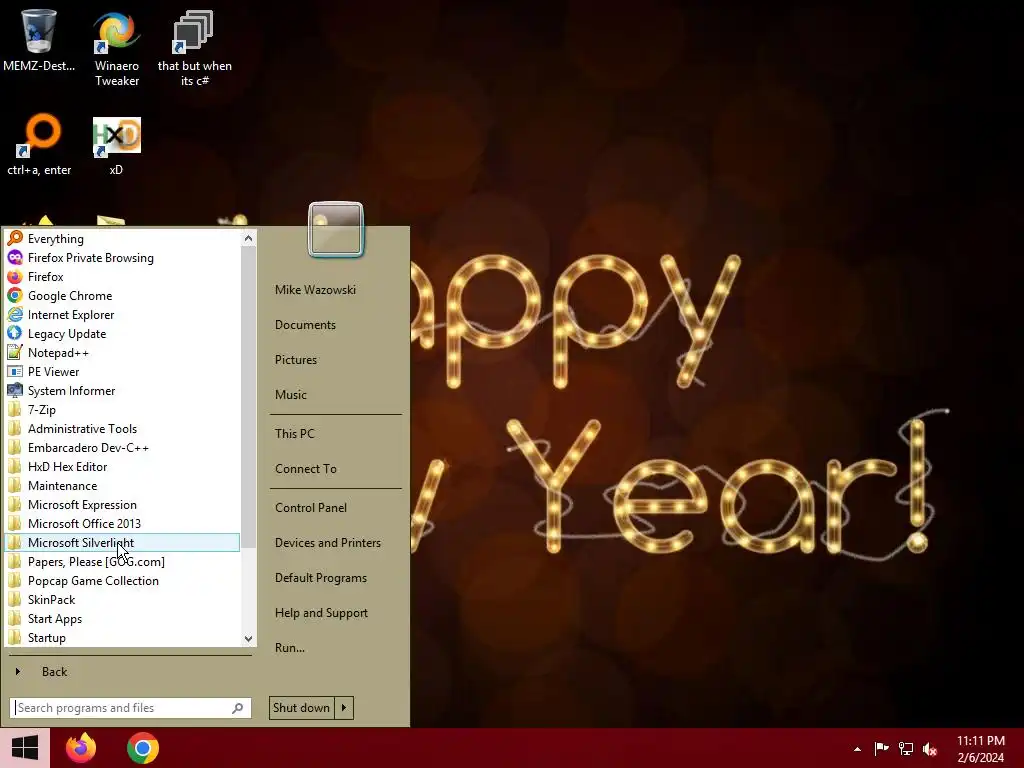Open the Action Center flag tray icon
The image size is (1024, 768).
[x=881, y=748]
